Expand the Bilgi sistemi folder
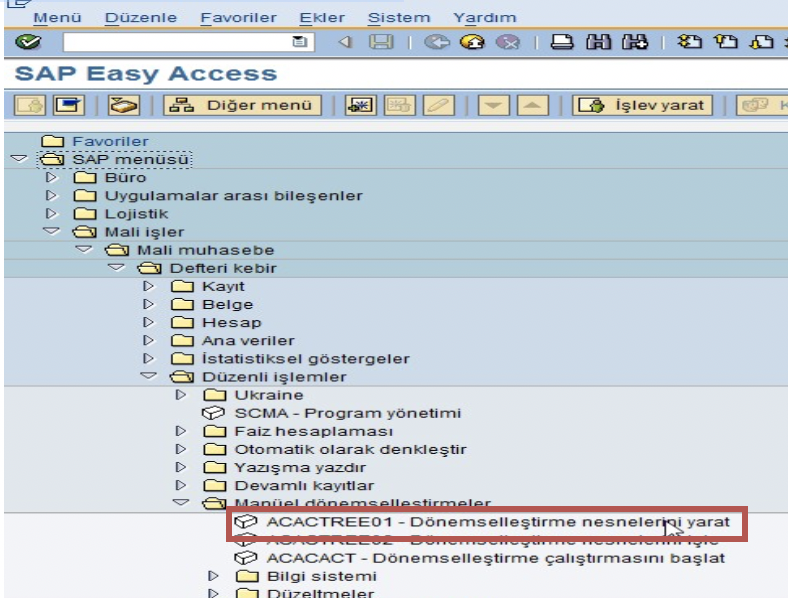788x598 pixels. click(x=213, y=576)
